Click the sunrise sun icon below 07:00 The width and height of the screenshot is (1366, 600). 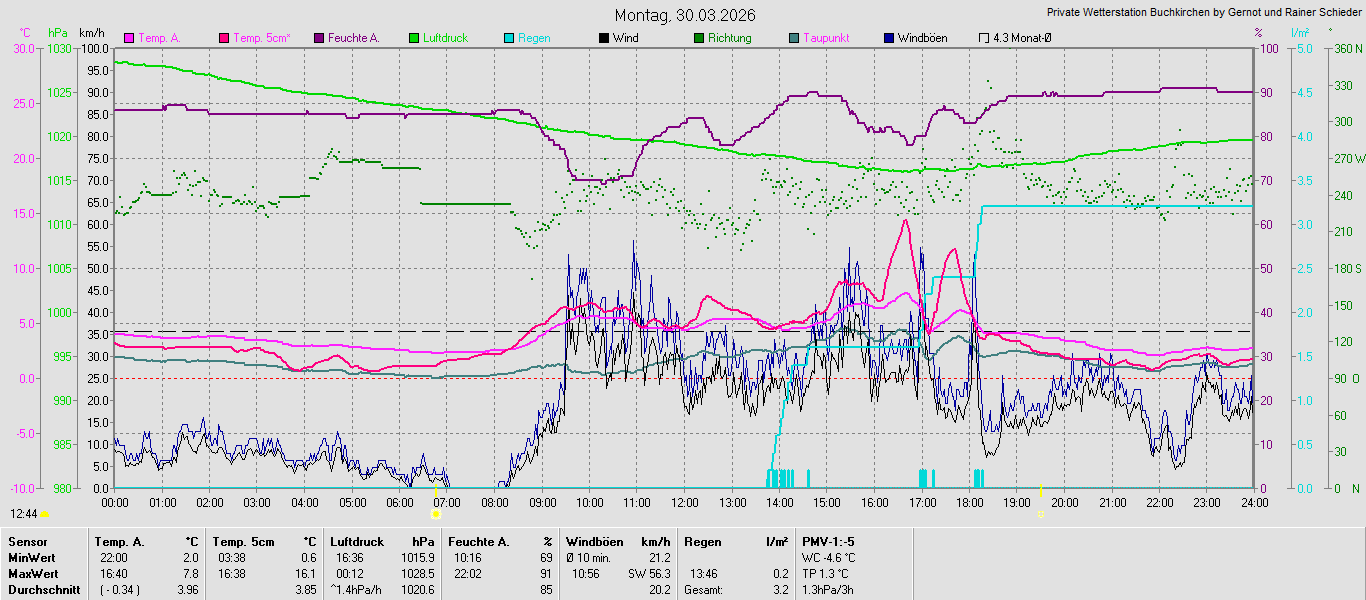point(435,514)
